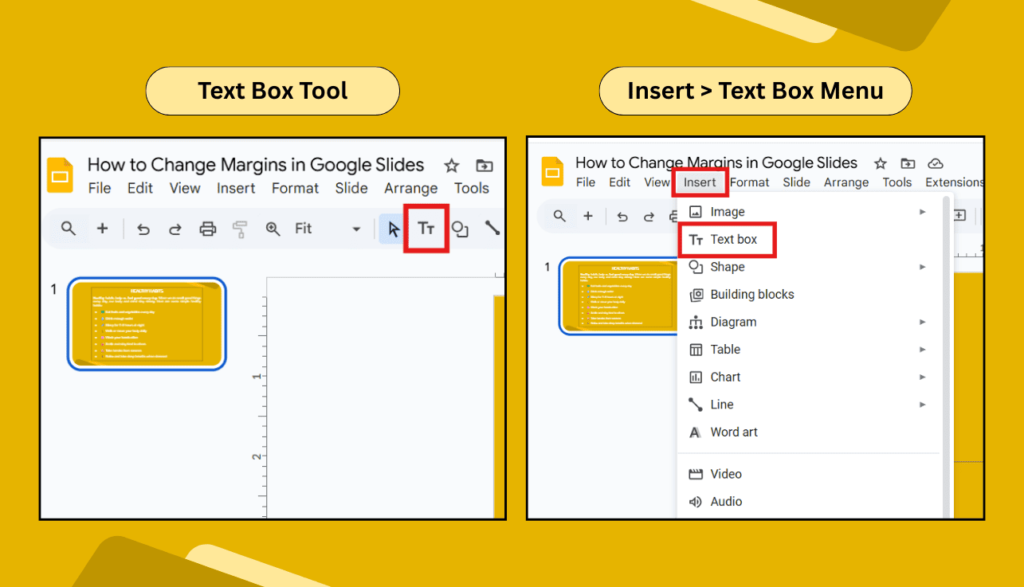
Task: Click the Slides logo in the left screenshot
Action: 60,175
